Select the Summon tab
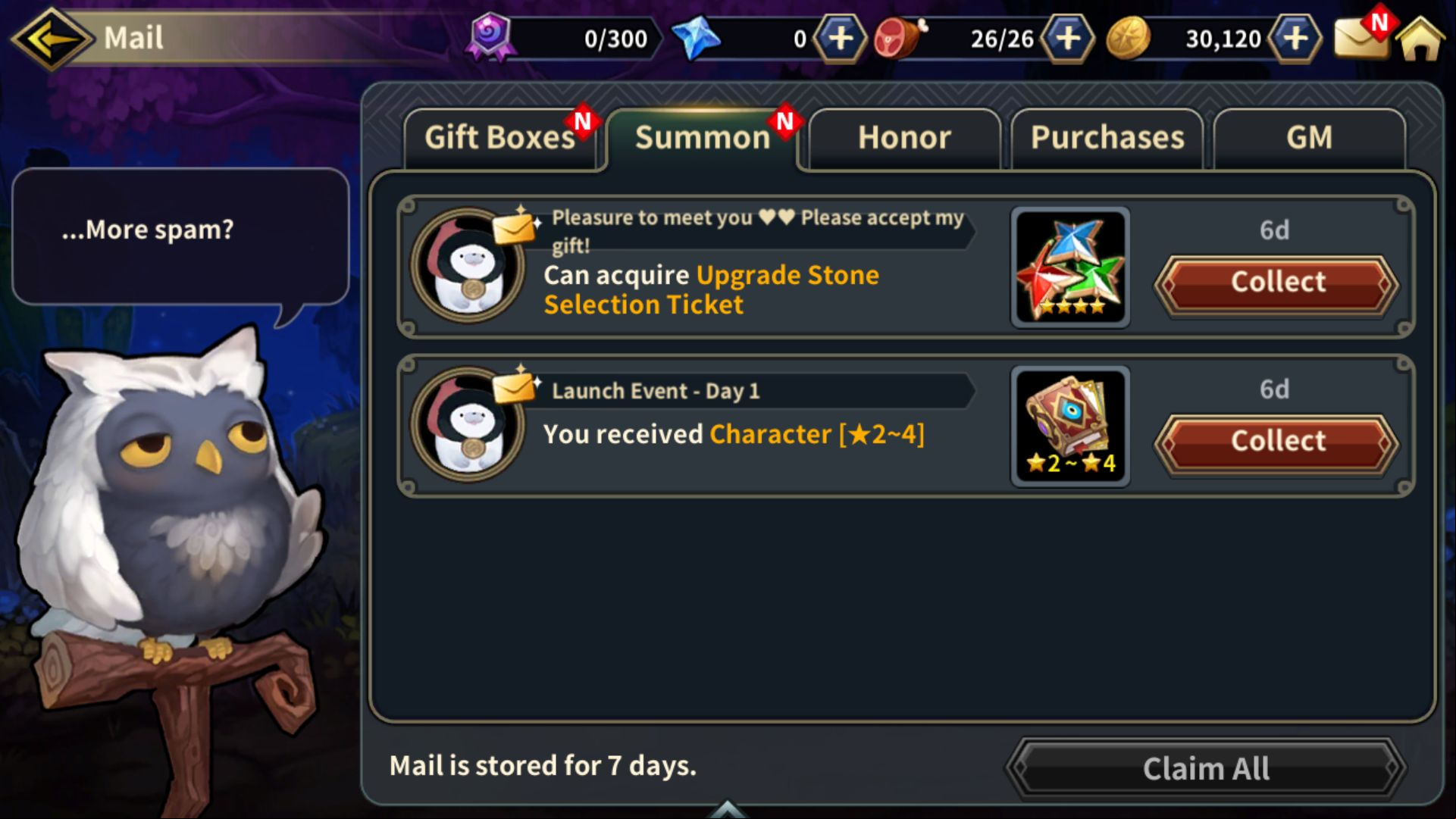This screenshot has width=1456, height=819. [x=703, y=138]
